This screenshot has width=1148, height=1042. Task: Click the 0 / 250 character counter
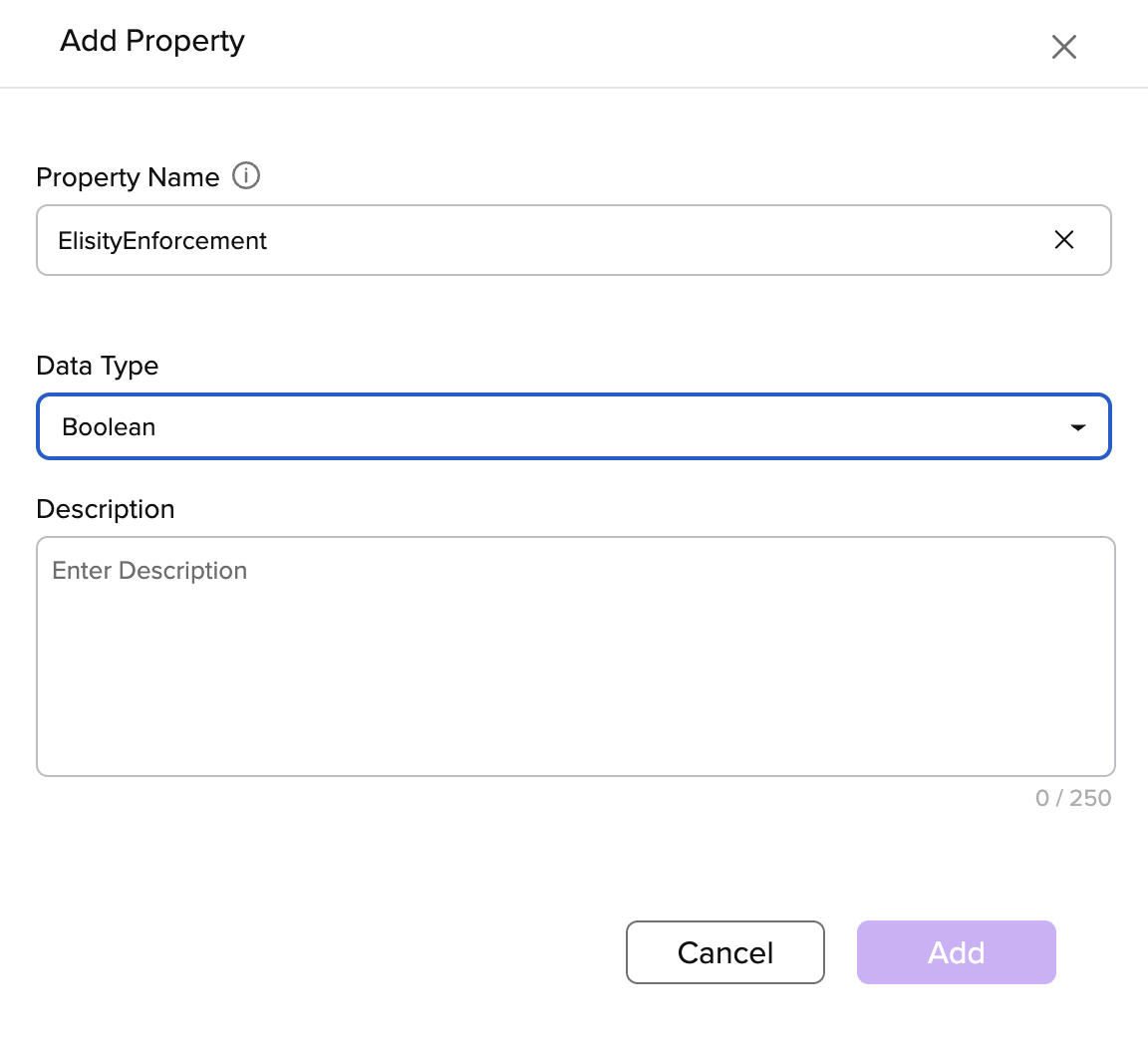click(1072, 798)
